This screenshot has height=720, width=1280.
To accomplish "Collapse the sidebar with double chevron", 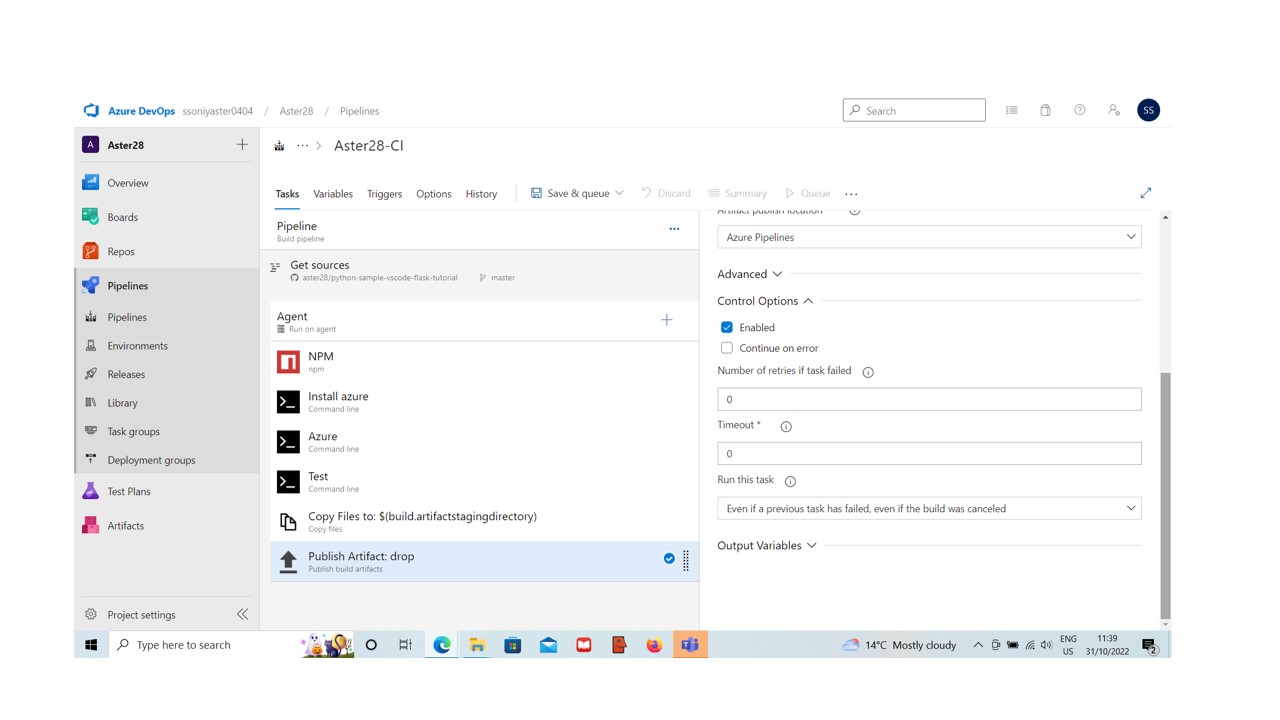I will [x=242, y=614].
